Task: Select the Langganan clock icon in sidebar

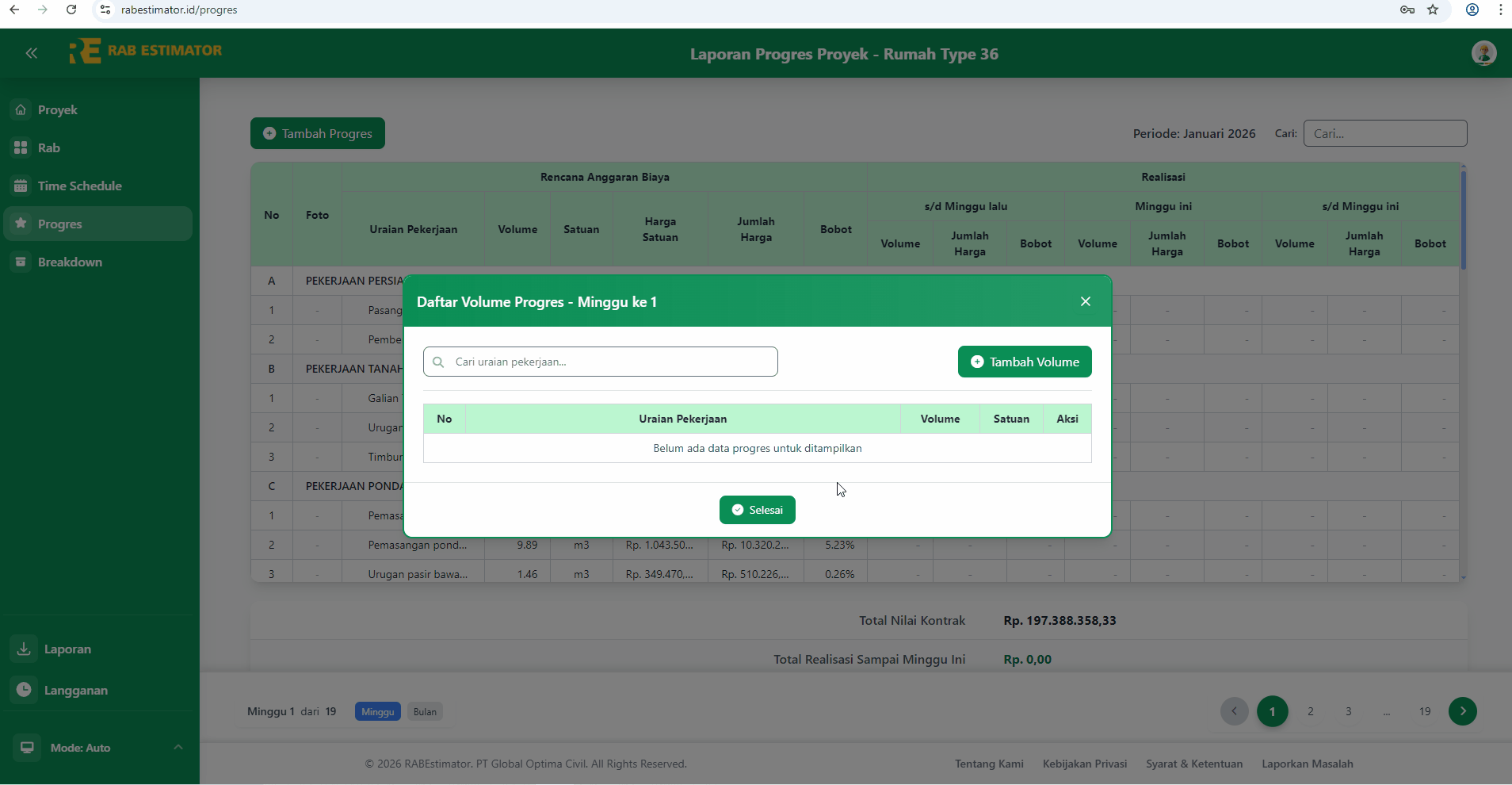Action: click(25, 690)
